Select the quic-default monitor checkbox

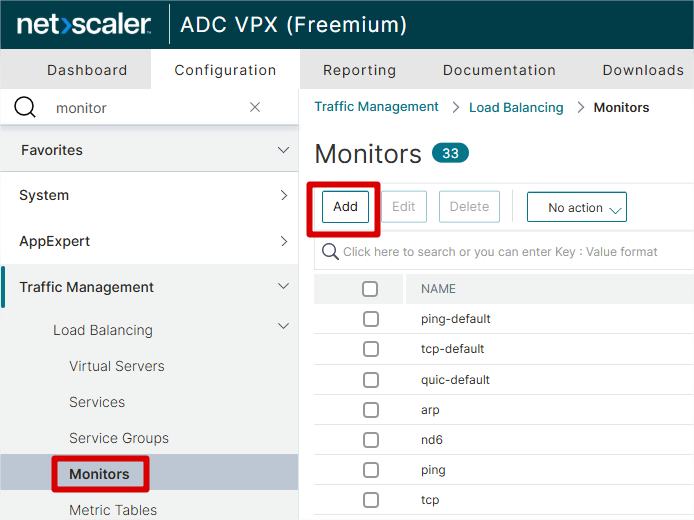pyautogui.click(x=370, y=380)
